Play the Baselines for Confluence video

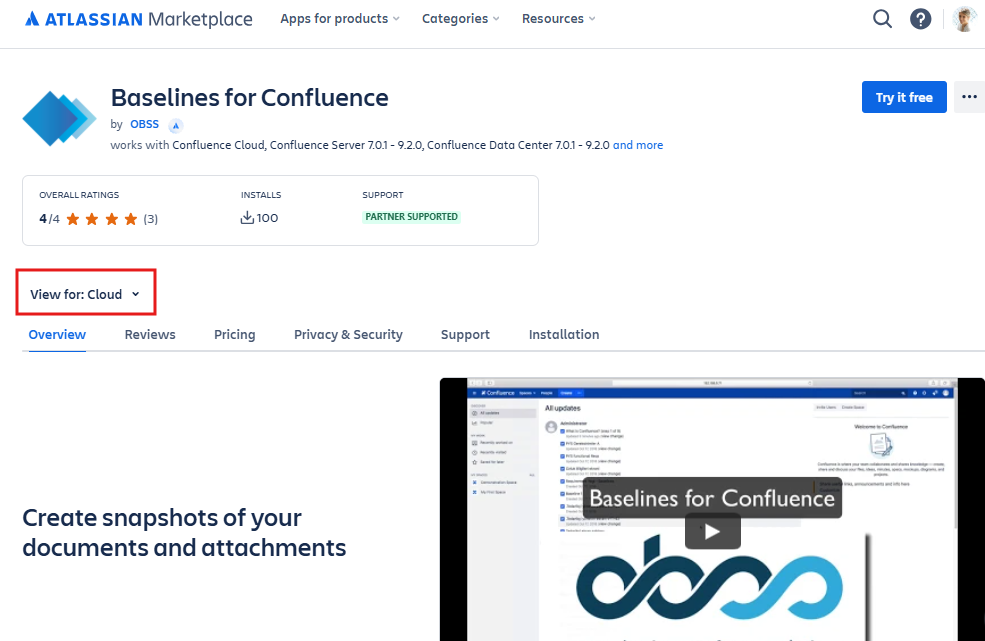712,531
